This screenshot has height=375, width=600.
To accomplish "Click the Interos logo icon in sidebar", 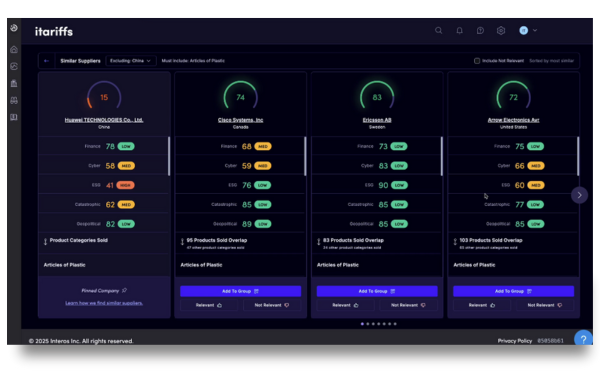I will (14, 28).
